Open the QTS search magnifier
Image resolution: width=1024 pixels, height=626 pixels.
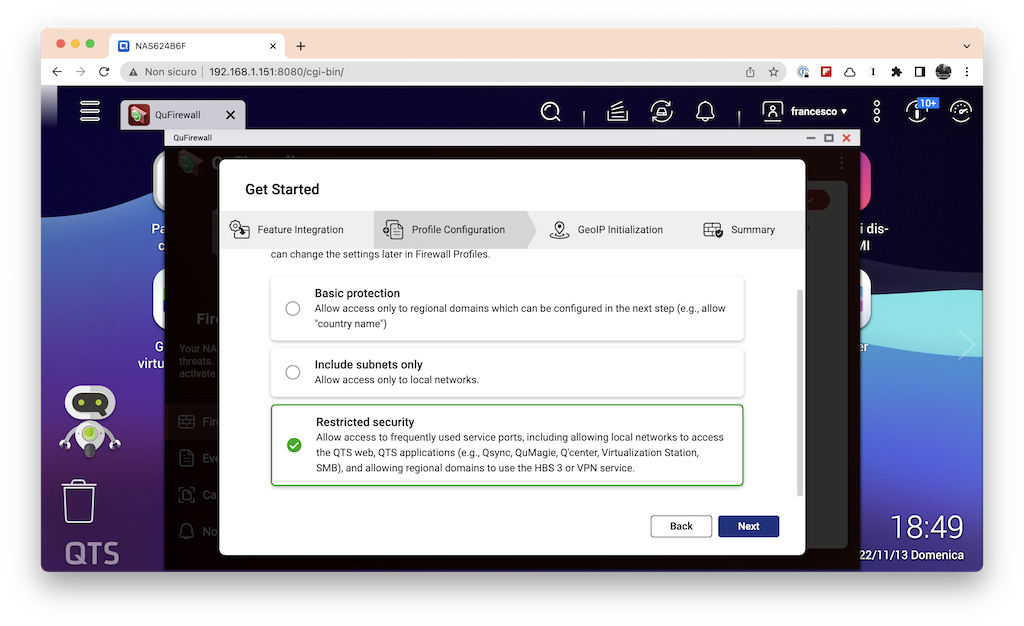pyautogui.click(x=551, y=112)
